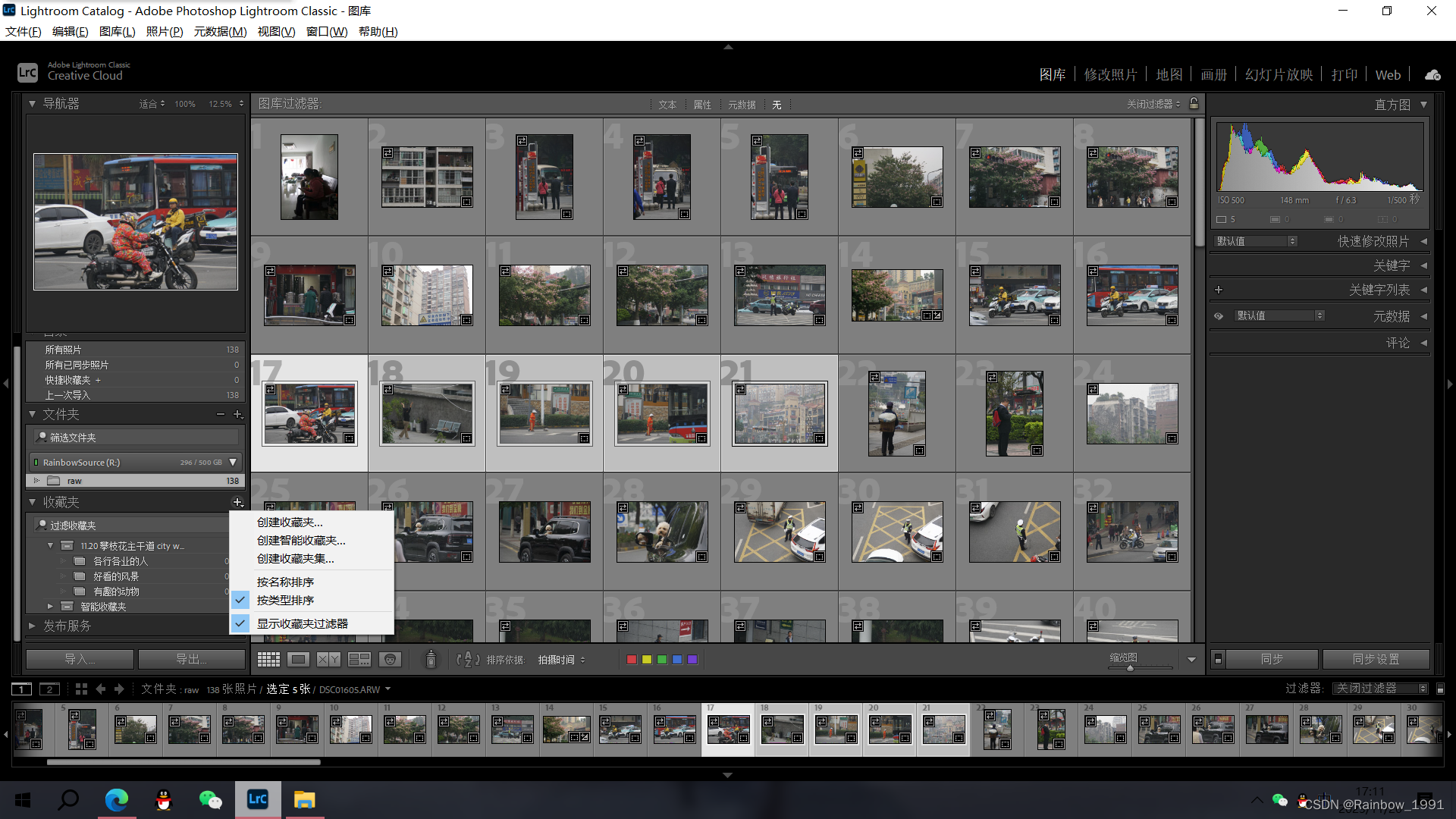Select 无 library filter mode
The height and width of the screenshot is (819, 1456).
(777, 105)
